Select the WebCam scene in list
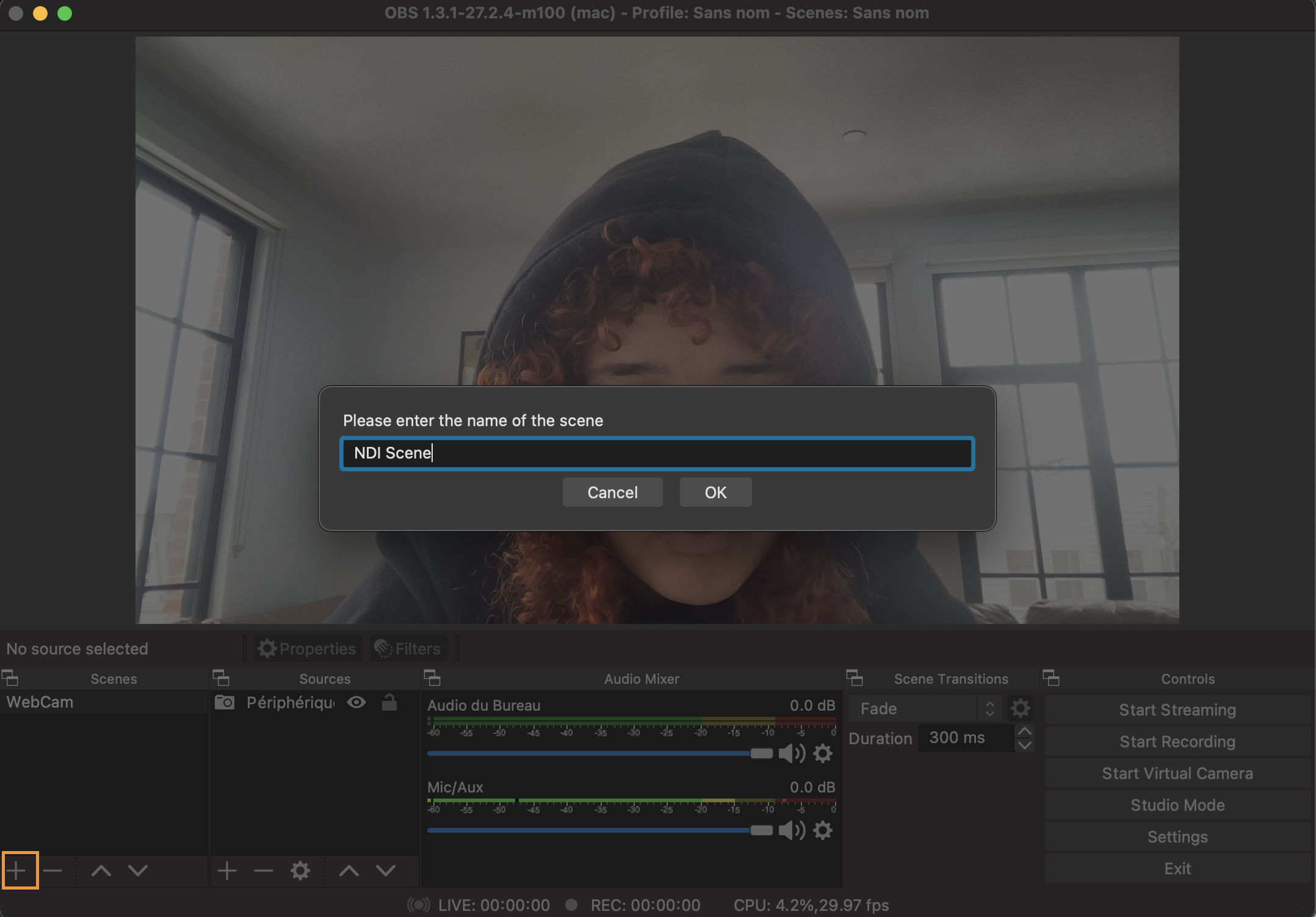 (x=40, y=703)
